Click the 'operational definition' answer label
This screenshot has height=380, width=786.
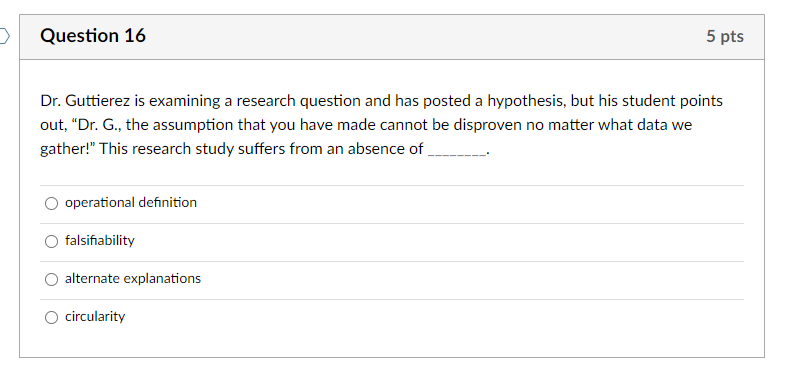tap(131, 203)
